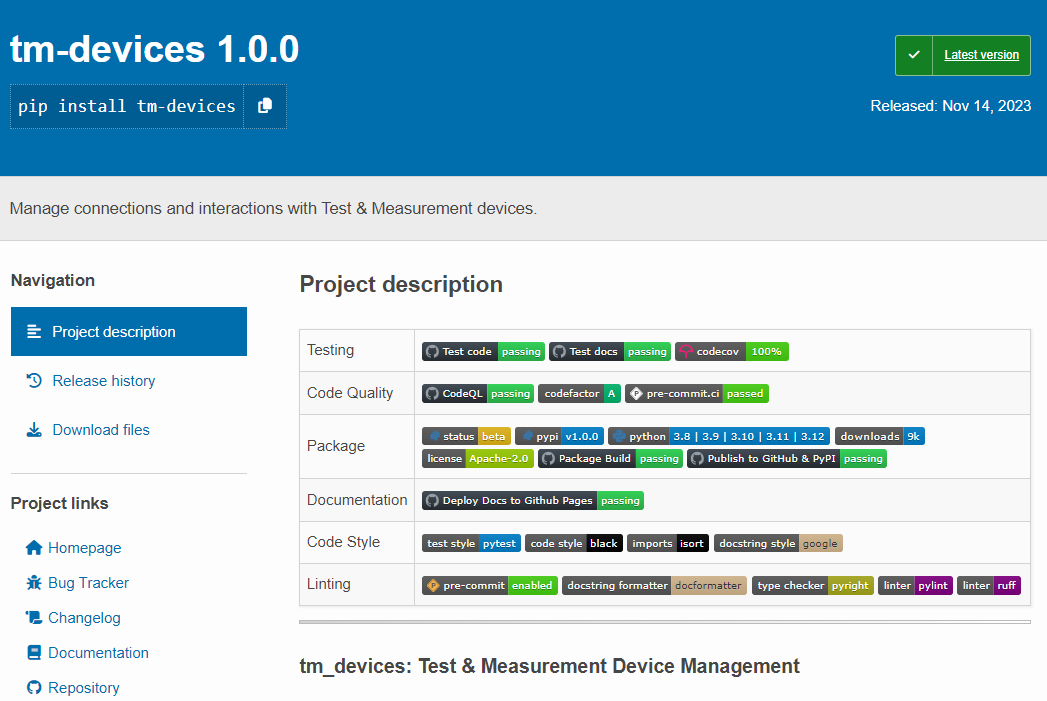Click the tm-devices 1.0.0 page title
Screen dimensions: 1047x701
tap(154, 49)
